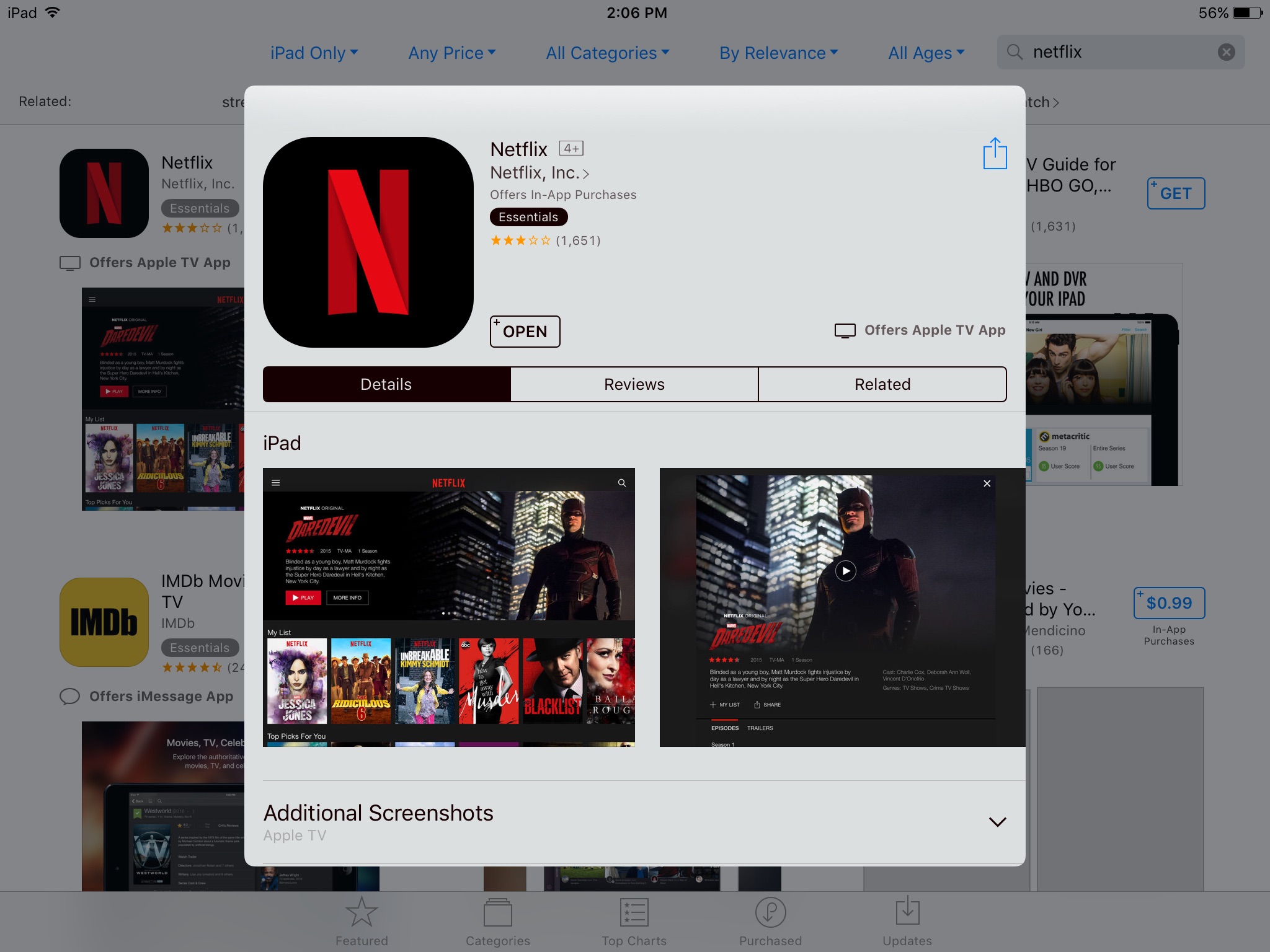The width and height of the screenshot is (1270, 952).
Task: Clear the netflix search text
Action: 1226,52
